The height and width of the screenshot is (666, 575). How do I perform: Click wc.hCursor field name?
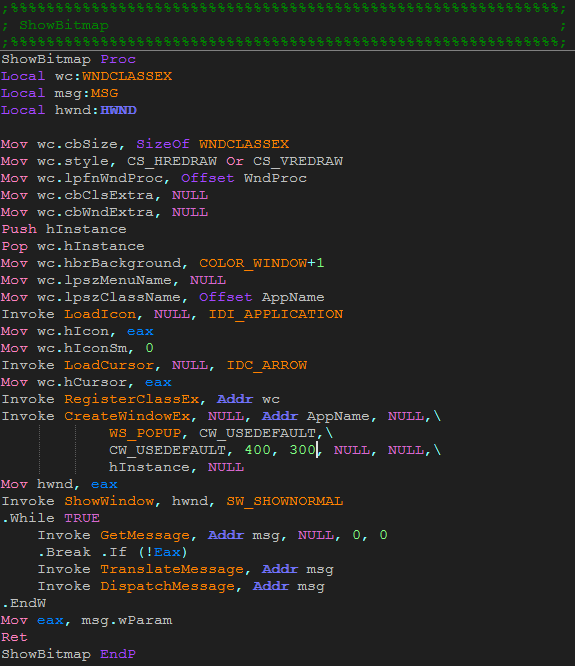[82, 382]
